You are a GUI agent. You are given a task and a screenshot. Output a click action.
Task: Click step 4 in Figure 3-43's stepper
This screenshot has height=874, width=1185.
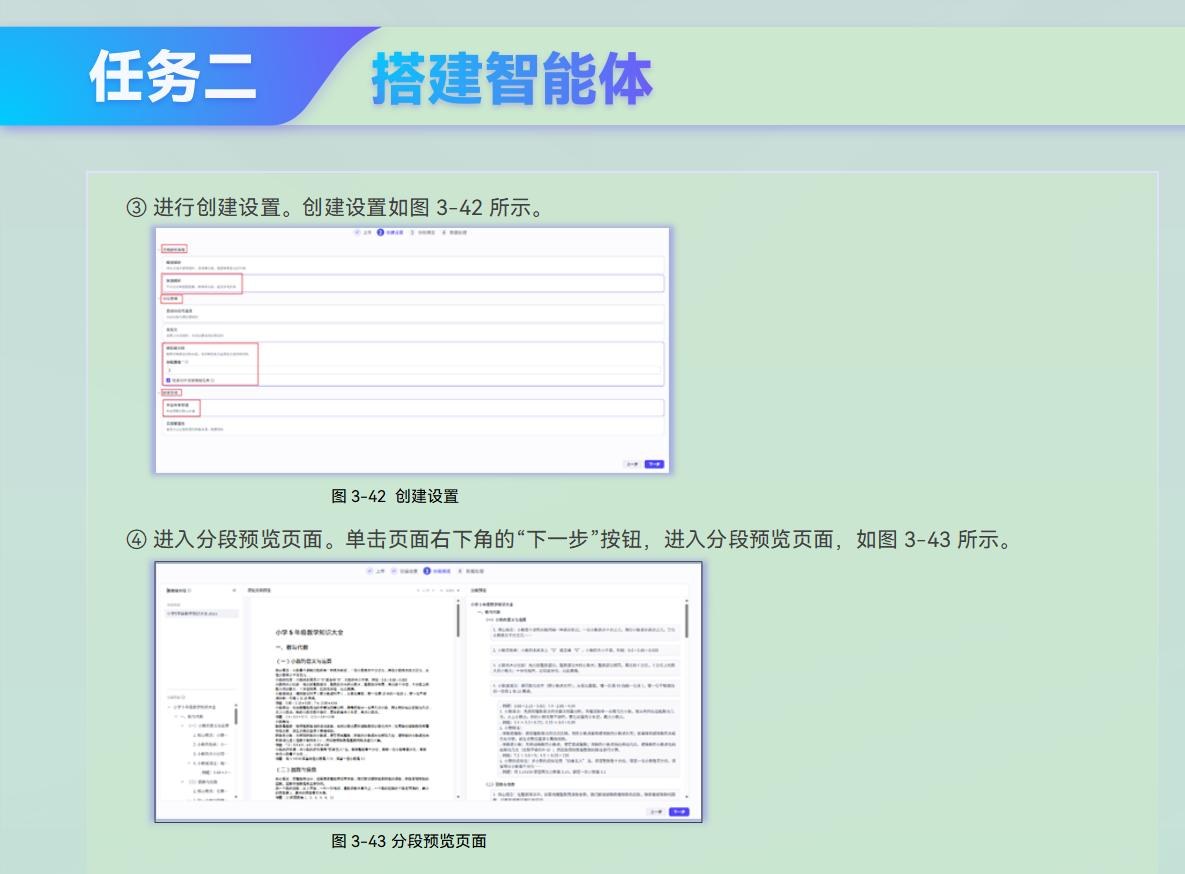(470, 571)
